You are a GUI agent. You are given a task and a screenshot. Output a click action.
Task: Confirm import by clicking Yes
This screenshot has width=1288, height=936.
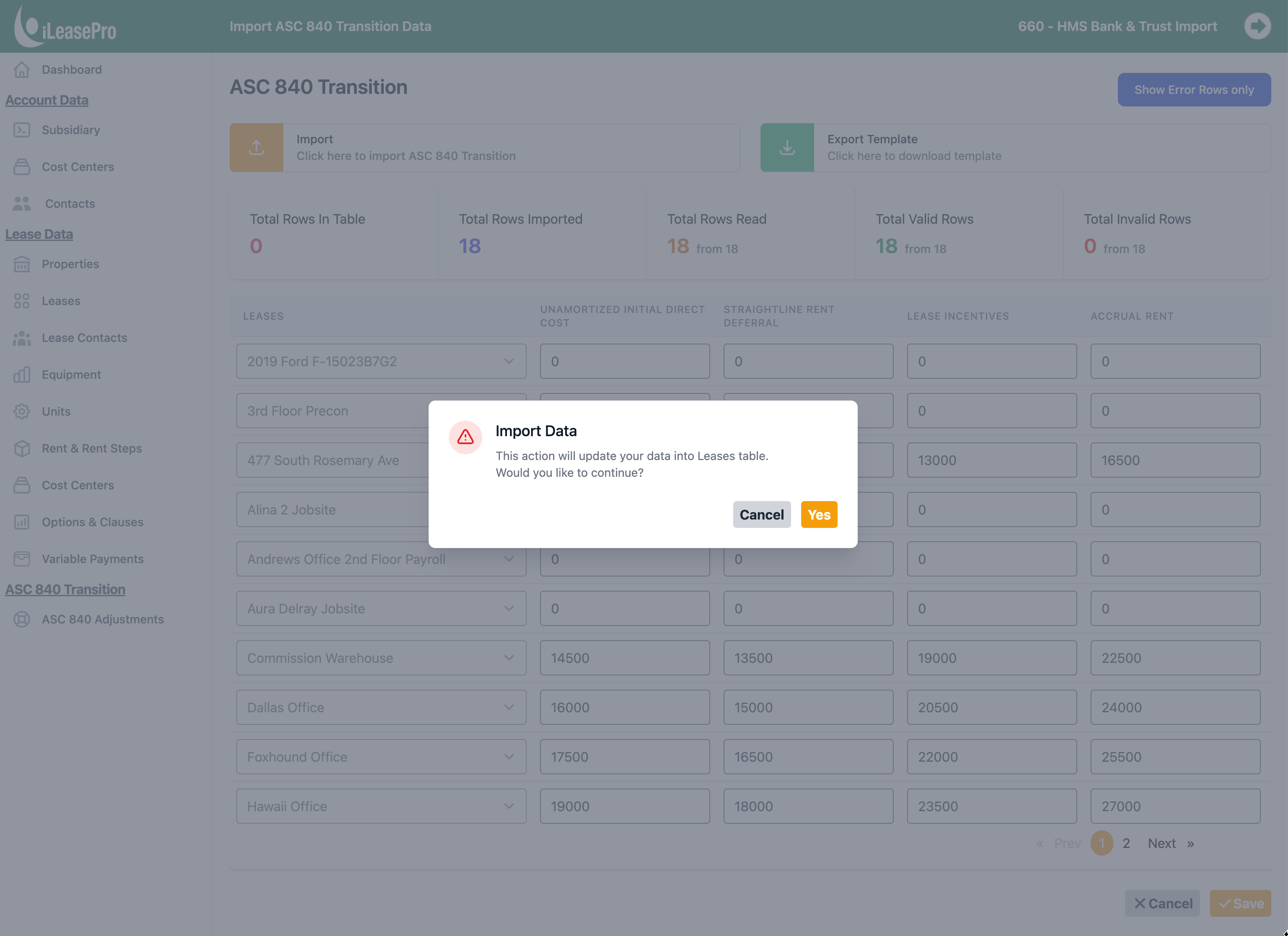pos(819,515)
